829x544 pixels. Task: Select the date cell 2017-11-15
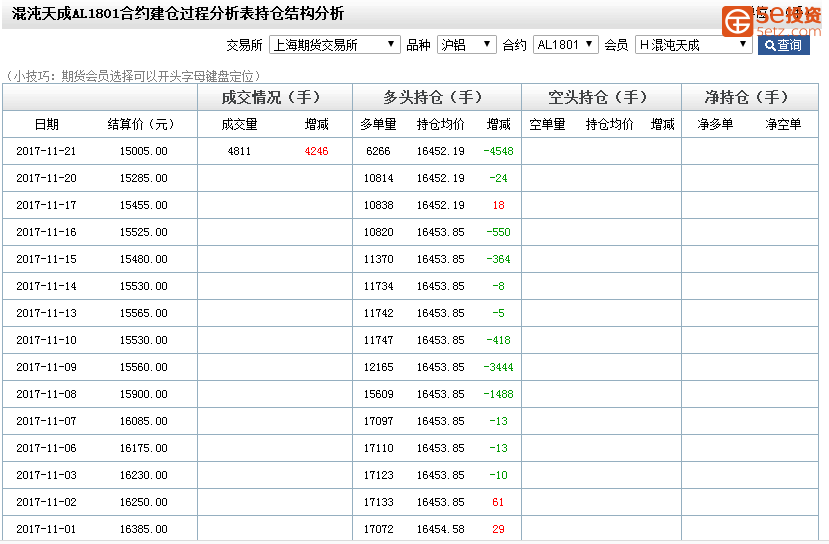coord(47,259)
